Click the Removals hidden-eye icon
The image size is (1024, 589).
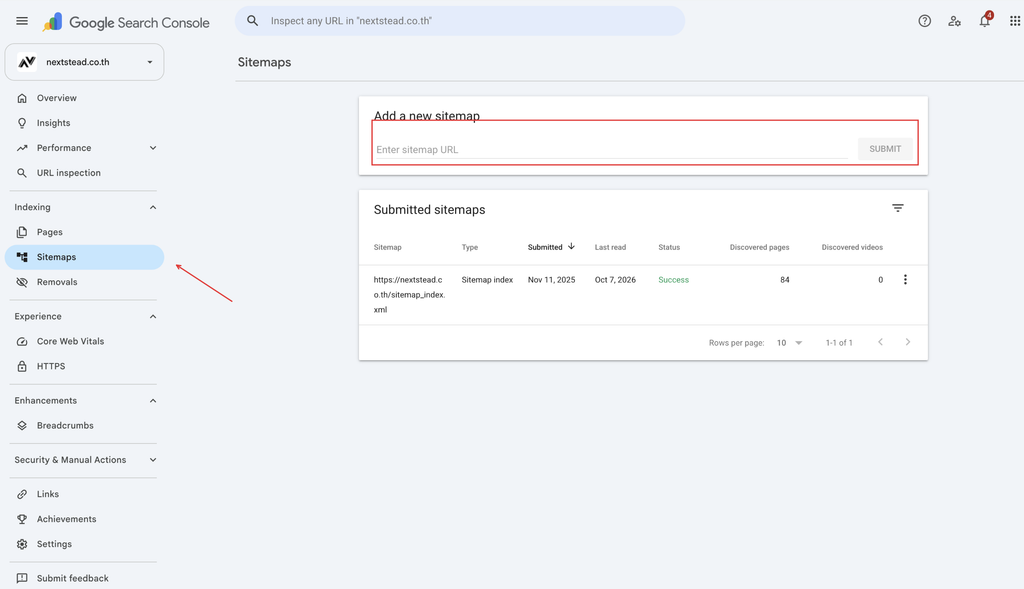[22, 282]
